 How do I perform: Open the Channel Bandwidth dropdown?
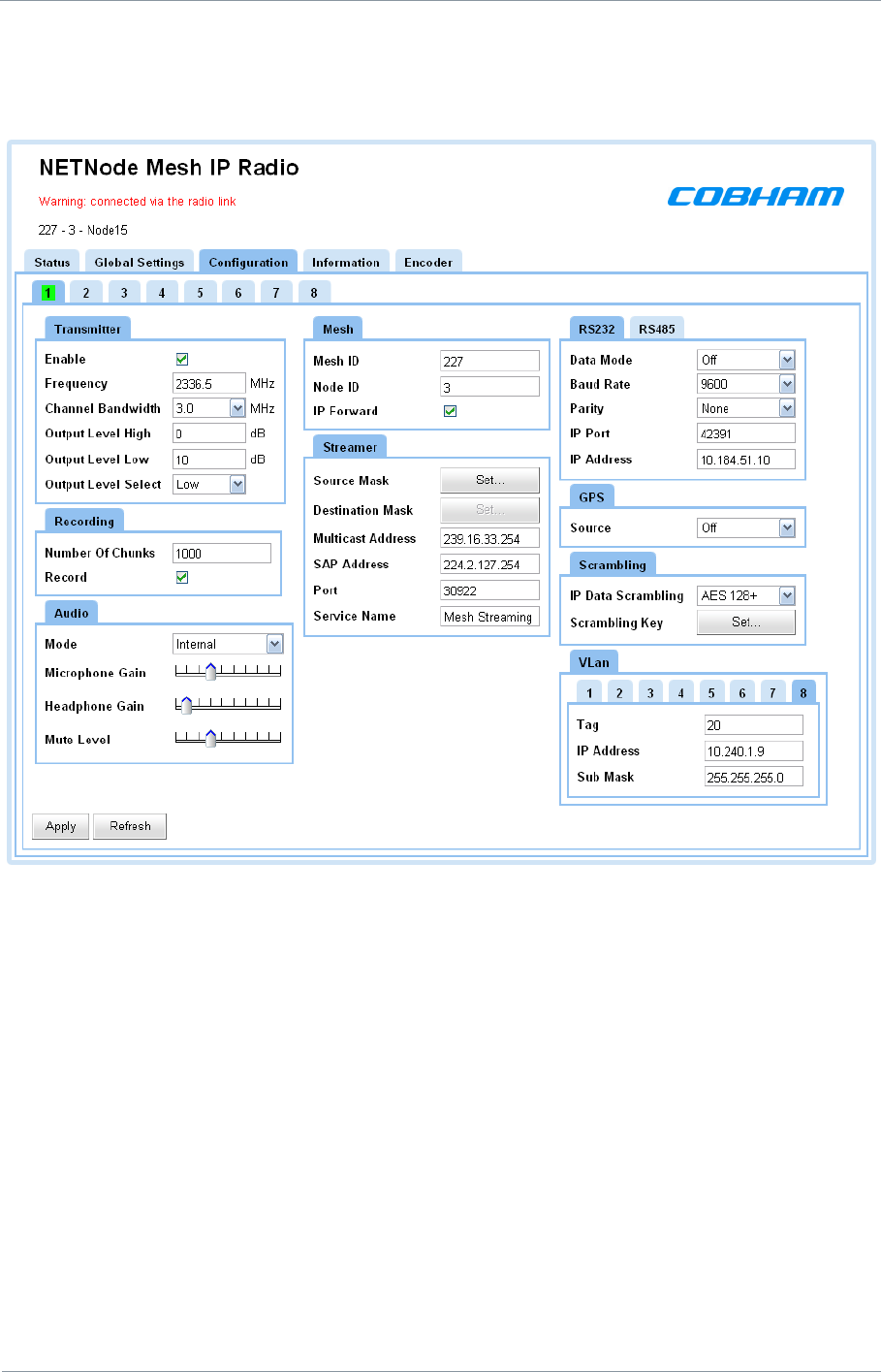pos(209,409)
